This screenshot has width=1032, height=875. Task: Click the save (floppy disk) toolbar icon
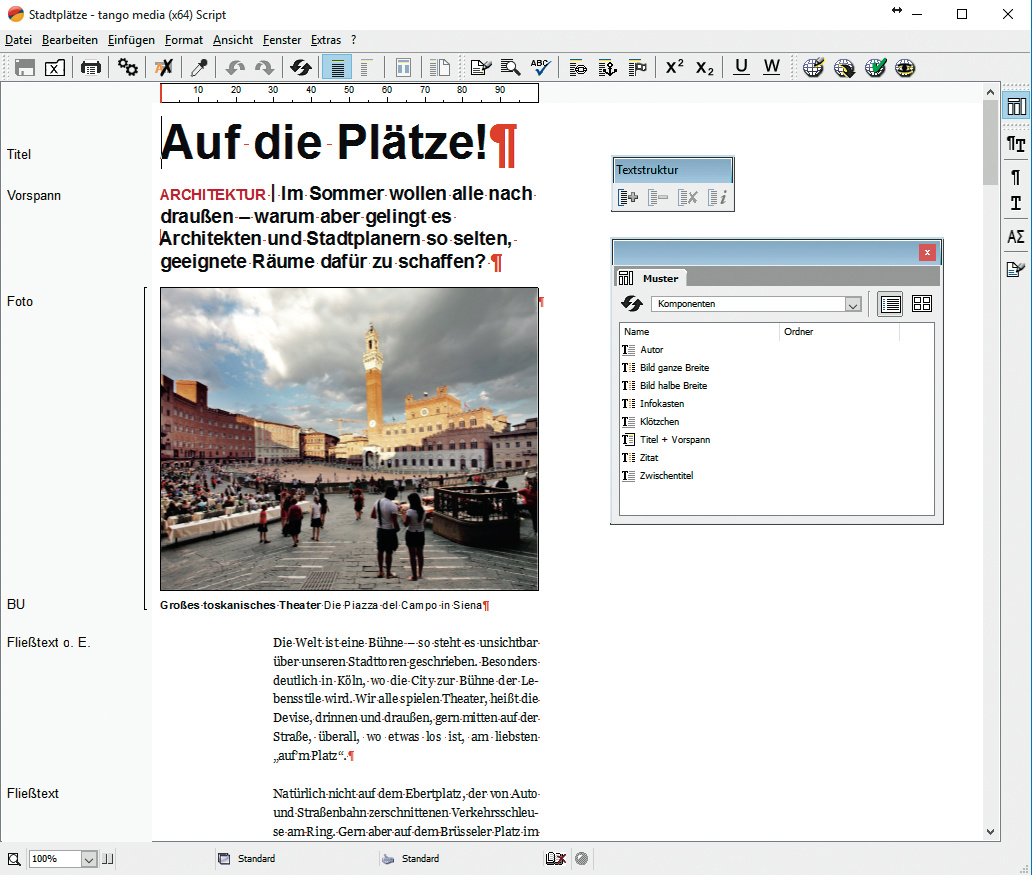coord(25,68)
